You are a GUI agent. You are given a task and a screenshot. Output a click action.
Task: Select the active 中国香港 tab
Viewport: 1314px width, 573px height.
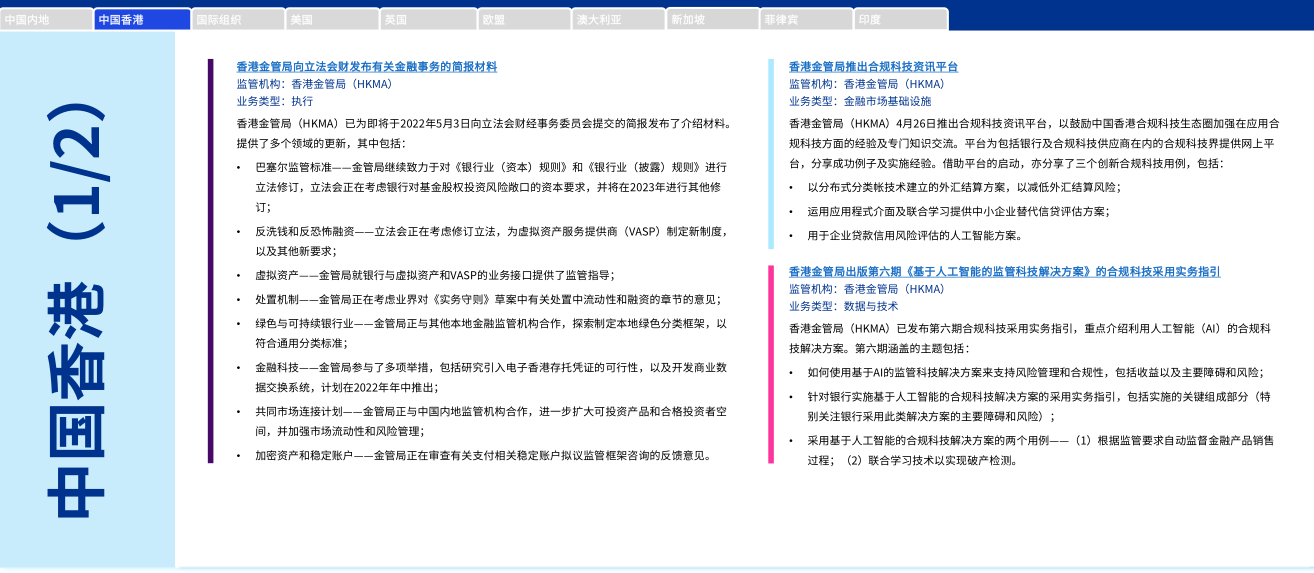point(142,20)
